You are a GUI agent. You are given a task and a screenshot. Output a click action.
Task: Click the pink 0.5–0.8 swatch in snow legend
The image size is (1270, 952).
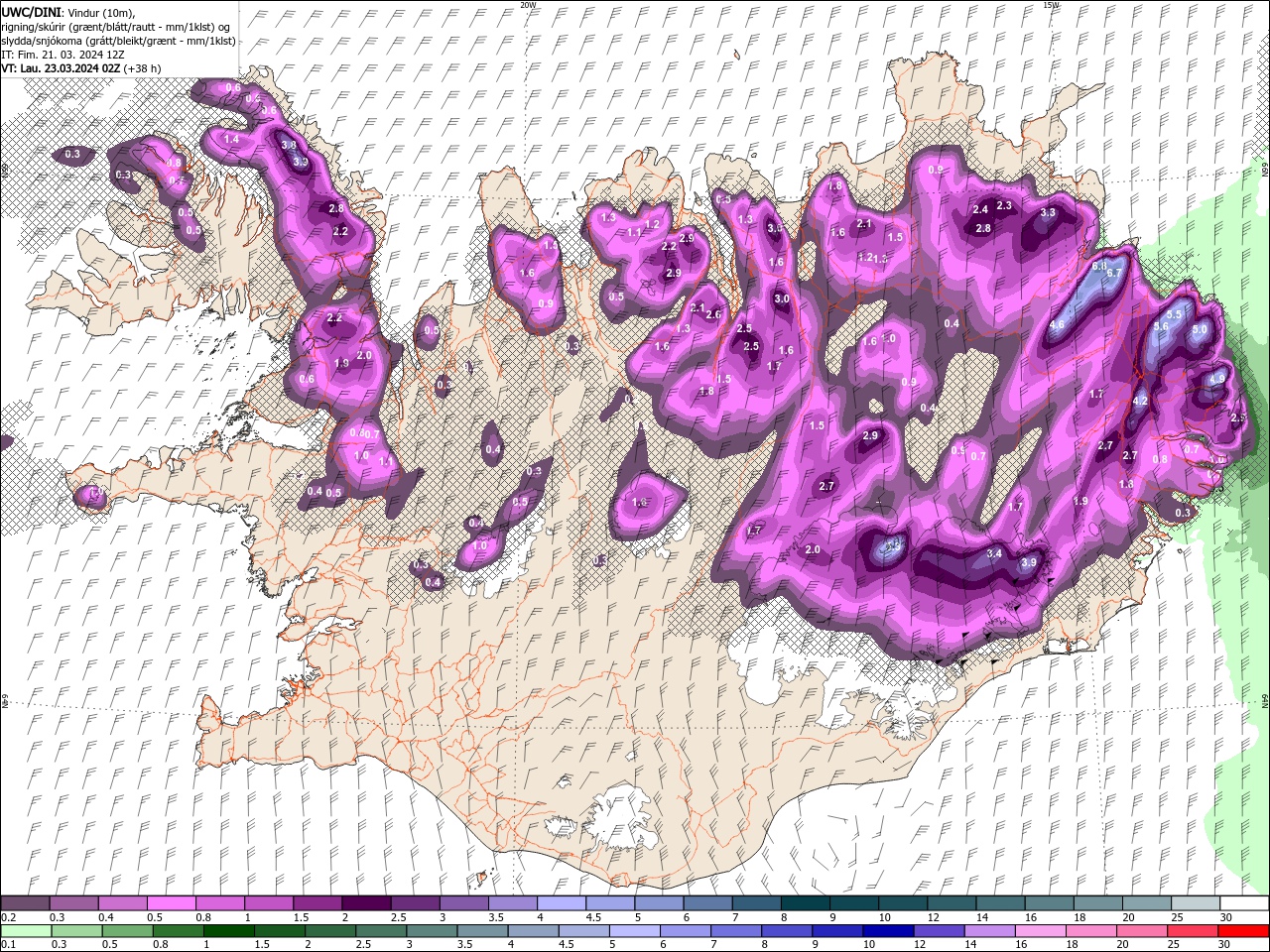click(171, 903)
